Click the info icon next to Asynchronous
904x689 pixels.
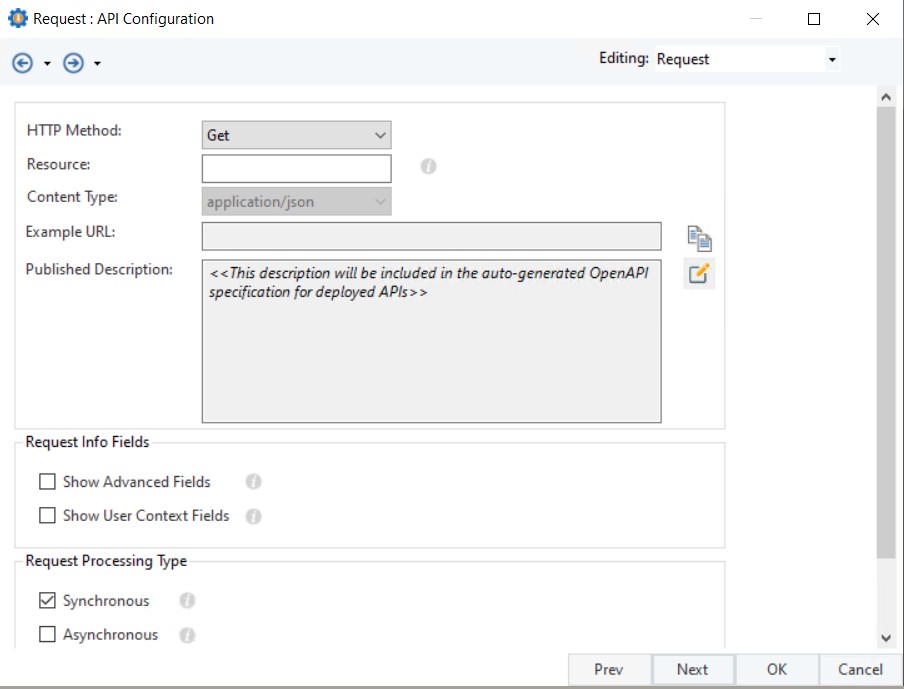point(187,635)
